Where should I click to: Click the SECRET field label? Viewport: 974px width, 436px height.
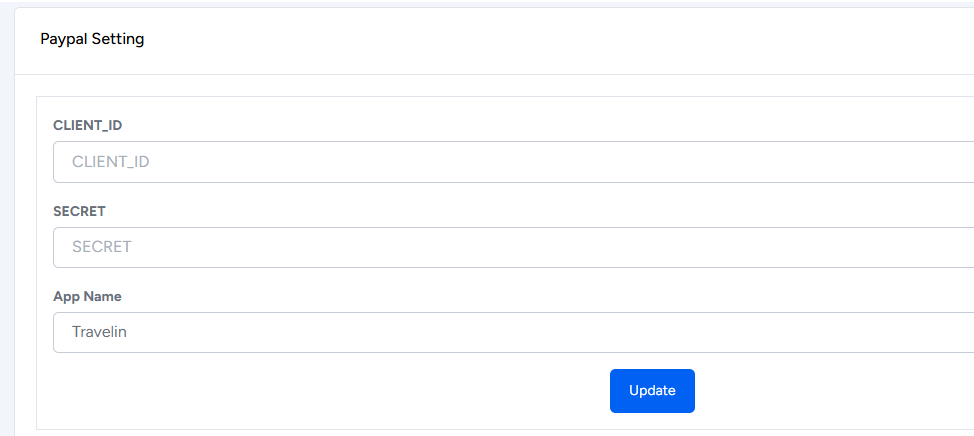[79, 211]
